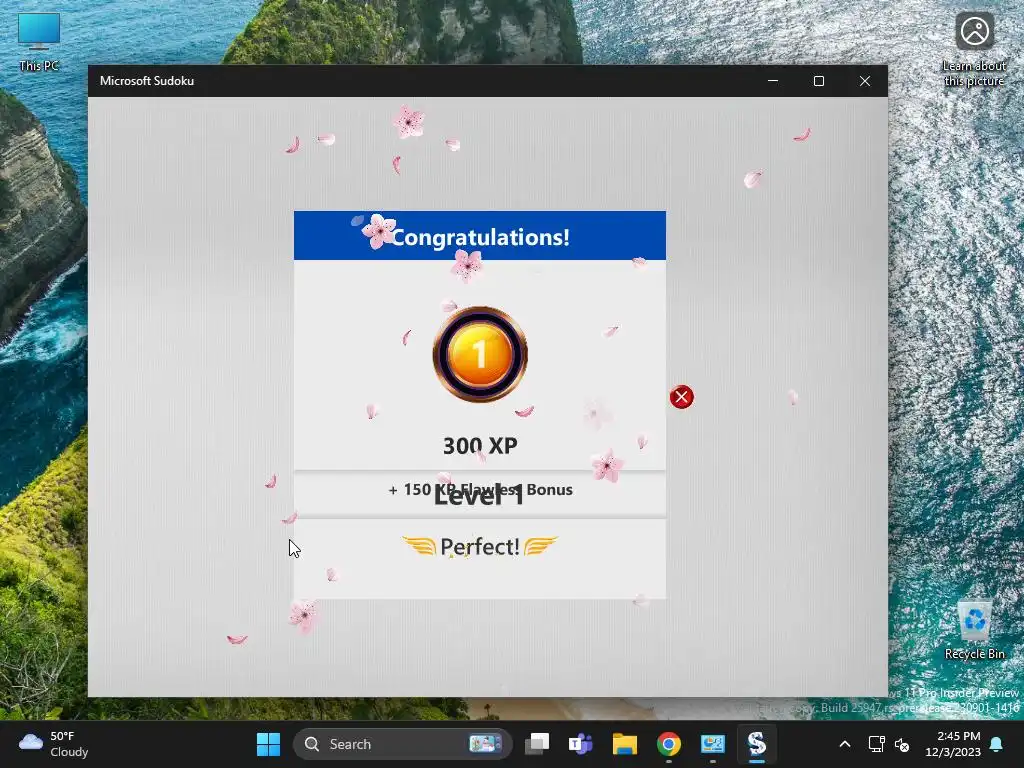Open the This PC desktop icon
The image size is (1024, 768).
pos(39,42)
